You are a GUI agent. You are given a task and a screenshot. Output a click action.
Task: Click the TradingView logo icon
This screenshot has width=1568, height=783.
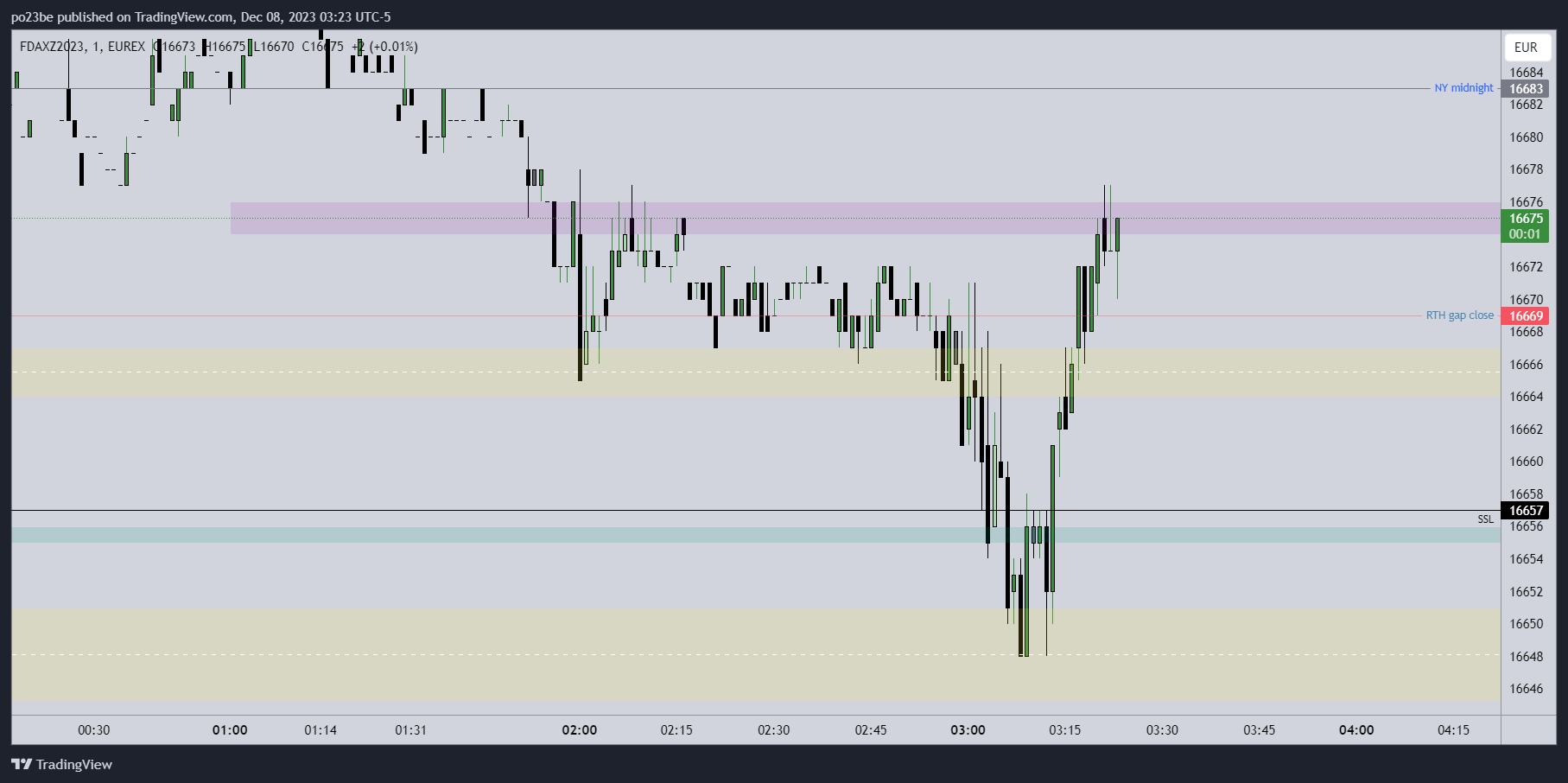(22, 764)
